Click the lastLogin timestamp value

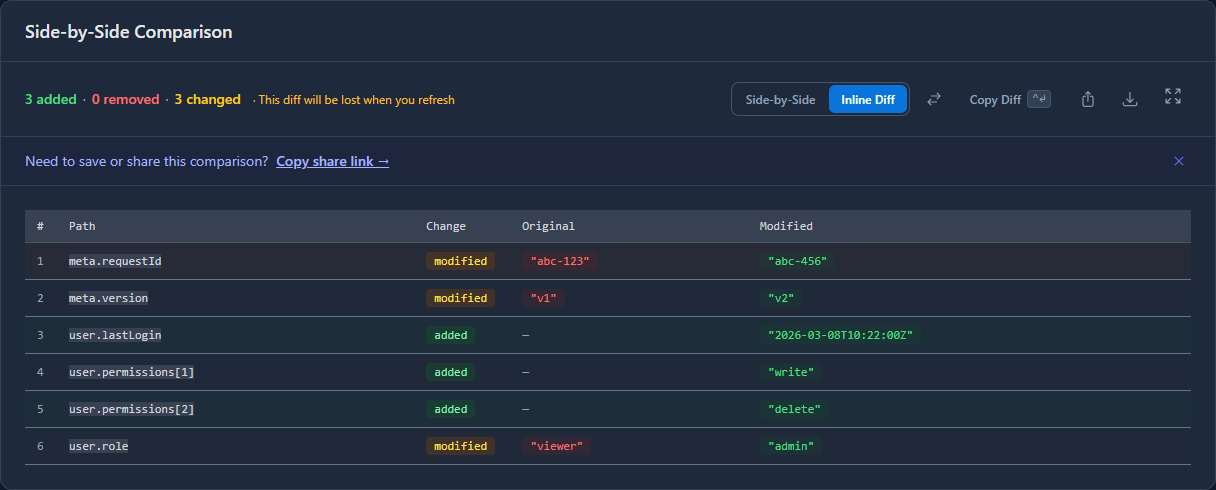(x=841, y=335)
